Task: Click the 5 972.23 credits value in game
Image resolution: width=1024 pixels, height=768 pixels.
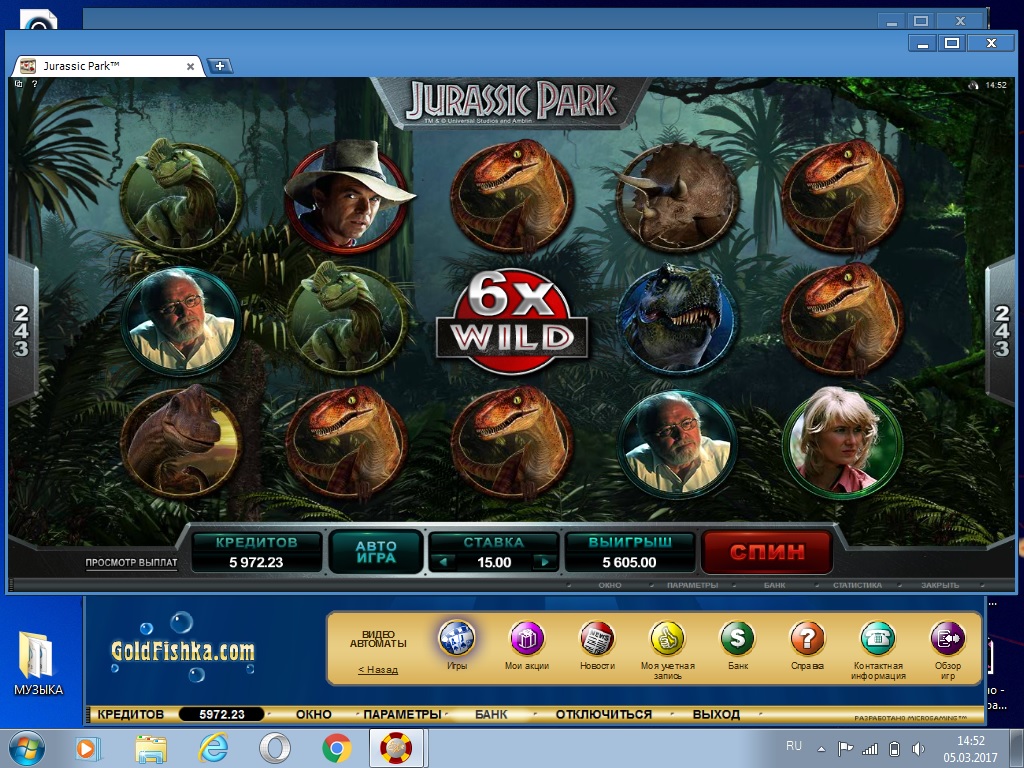Action: click(x=256, y=562)
